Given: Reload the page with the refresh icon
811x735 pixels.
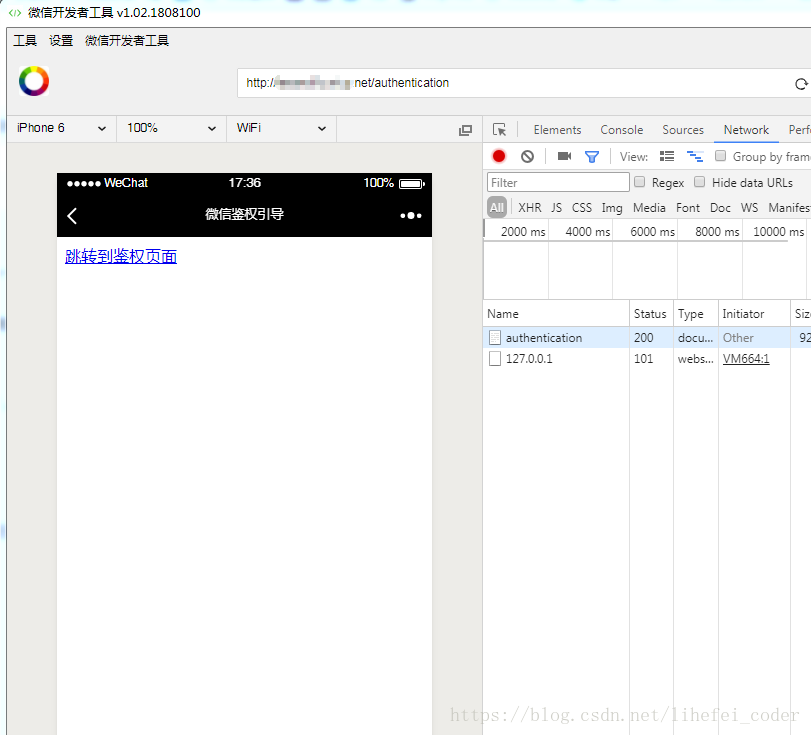Looking at the screenshot, I should pyautogui.click(x=801, y=84).
